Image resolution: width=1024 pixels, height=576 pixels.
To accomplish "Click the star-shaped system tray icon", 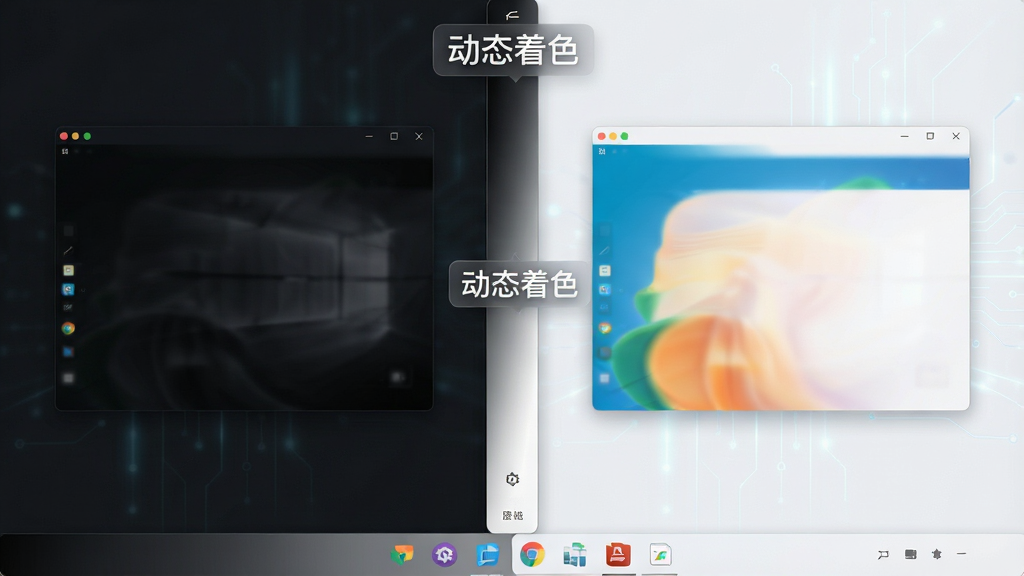I will point(936,554).
